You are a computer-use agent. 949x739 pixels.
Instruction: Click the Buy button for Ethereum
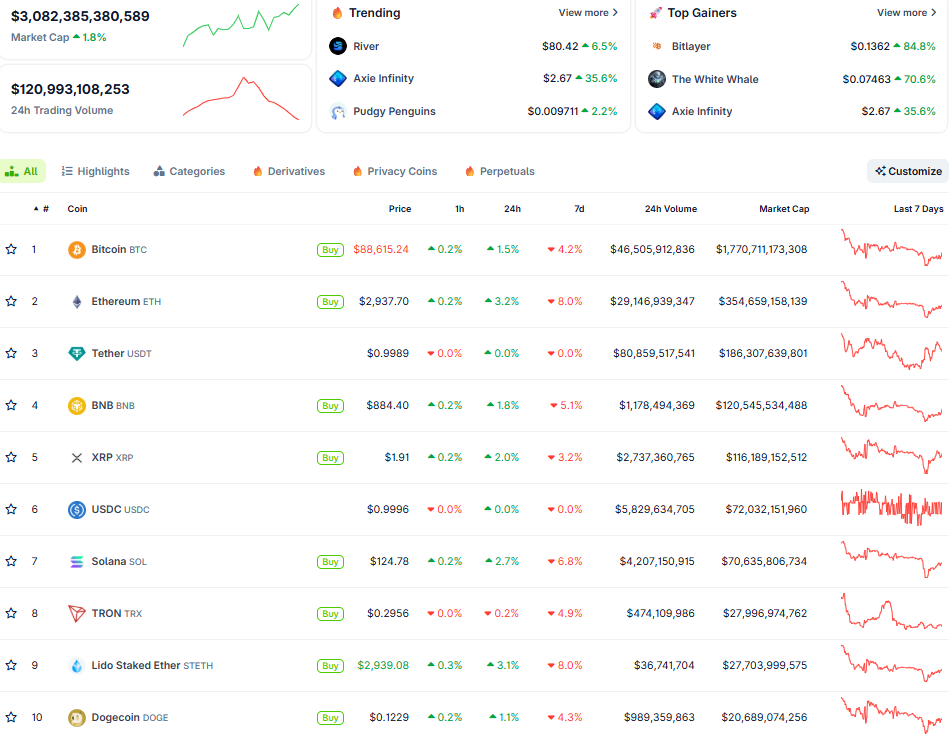click(x=330, y=301)
